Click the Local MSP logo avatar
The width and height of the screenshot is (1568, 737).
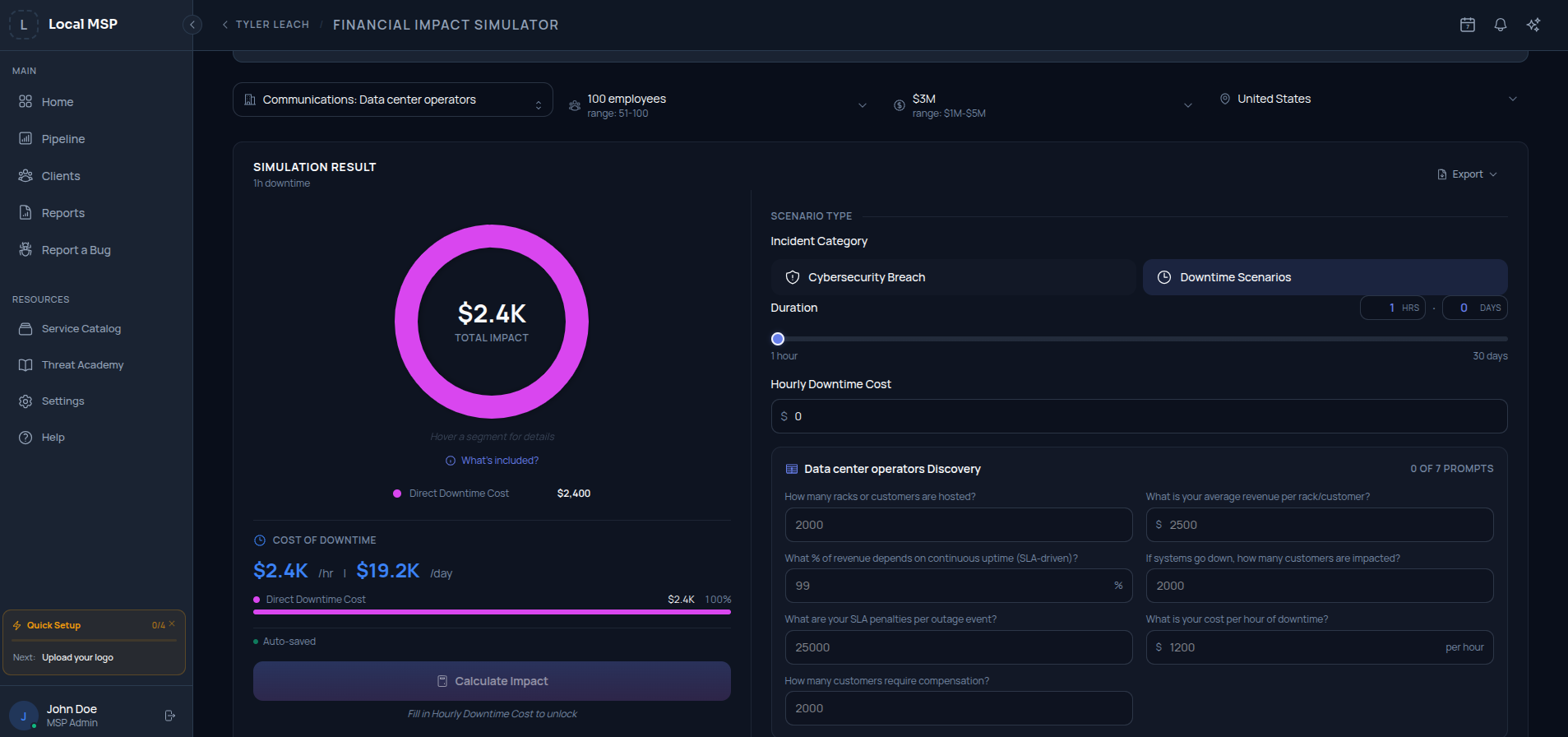tap(23, 25)
